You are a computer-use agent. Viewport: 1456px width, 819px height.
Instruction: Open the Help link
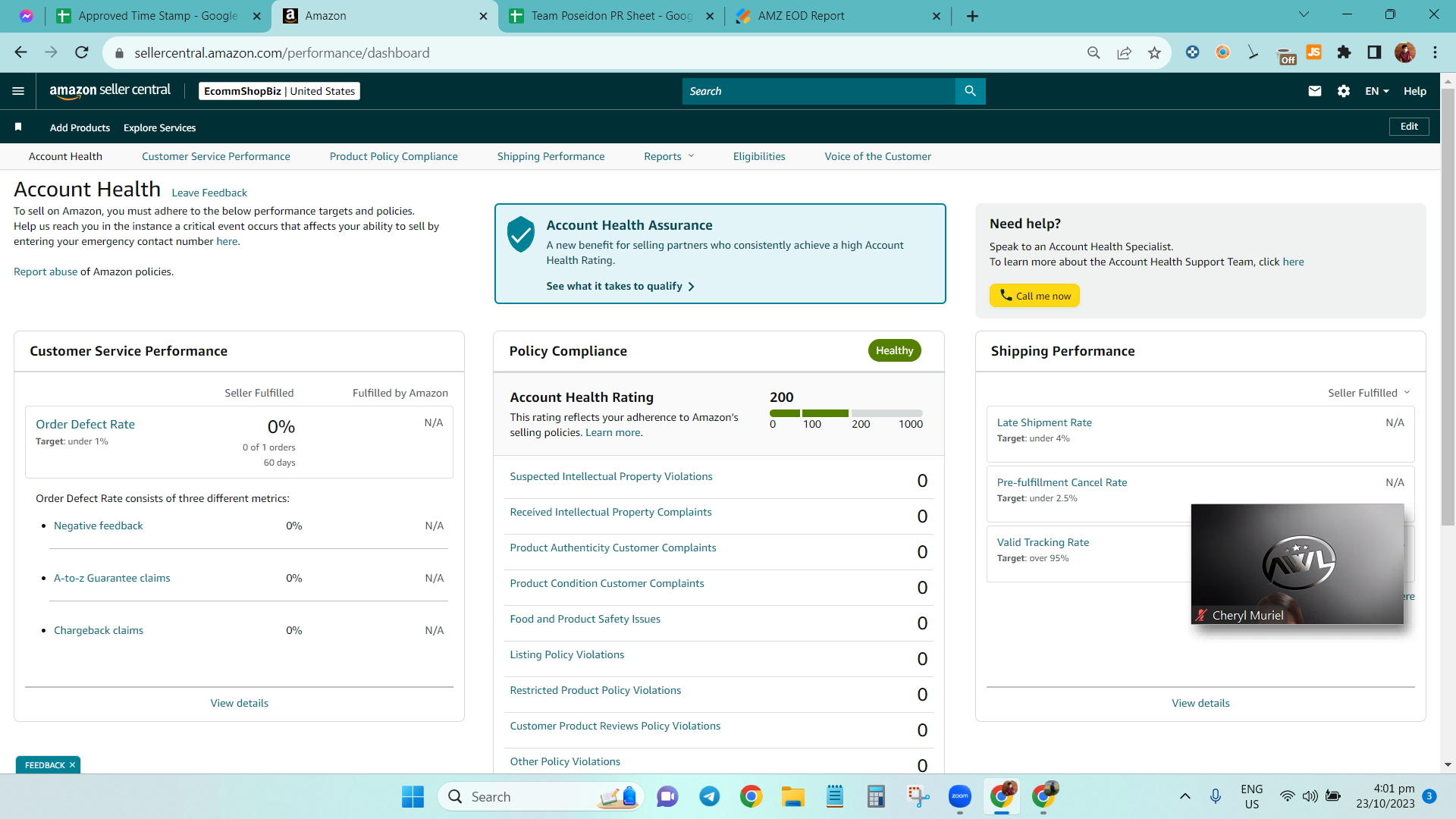coord(1414,91)
